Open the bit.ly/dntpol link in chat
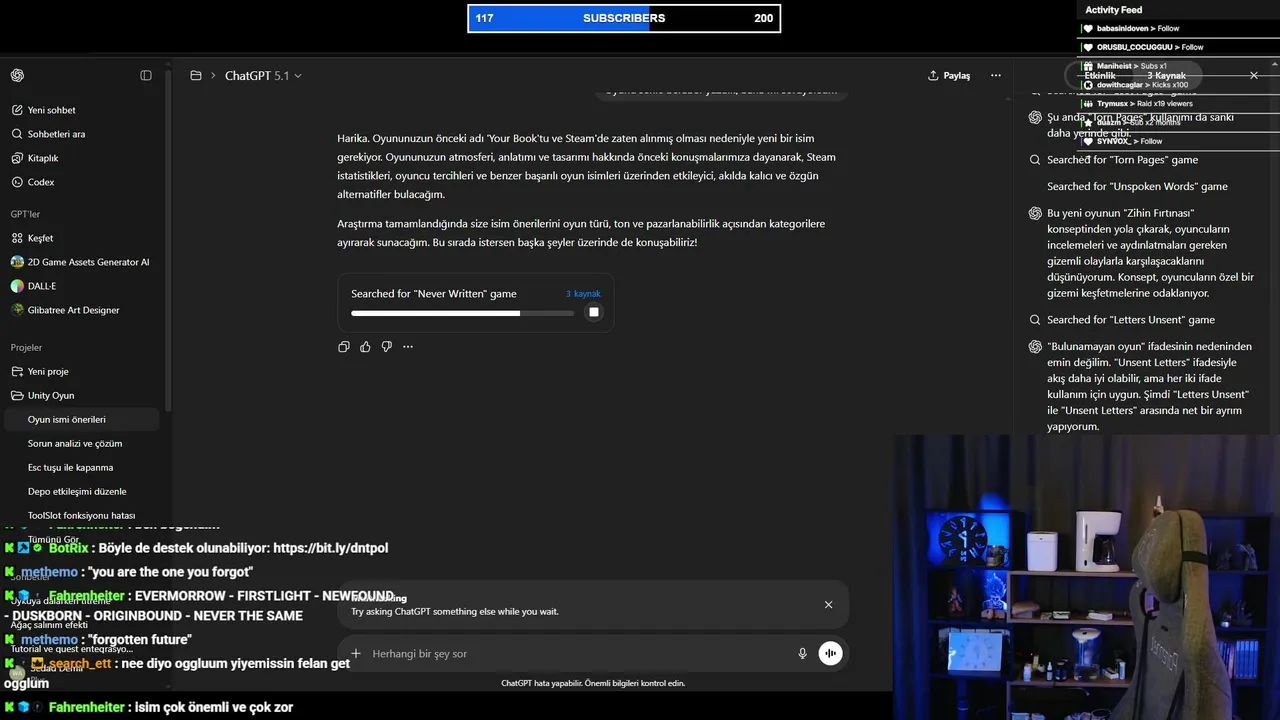Image resolution: width=1280 pixels, height=720 pixels. (x=330, y=548)
